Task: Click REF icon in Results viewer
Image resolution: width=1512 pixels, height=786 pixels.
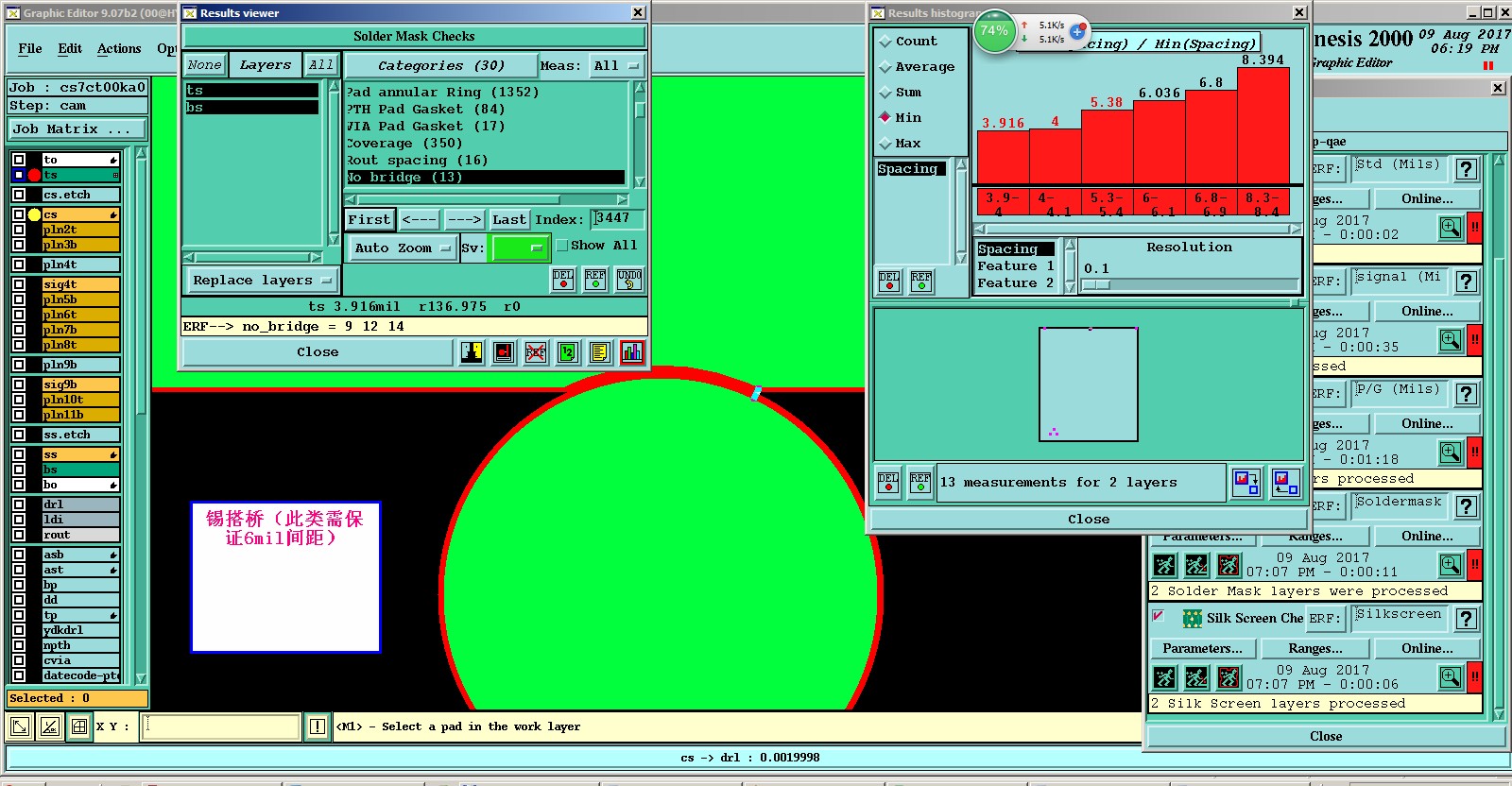Action: point(595,280)
